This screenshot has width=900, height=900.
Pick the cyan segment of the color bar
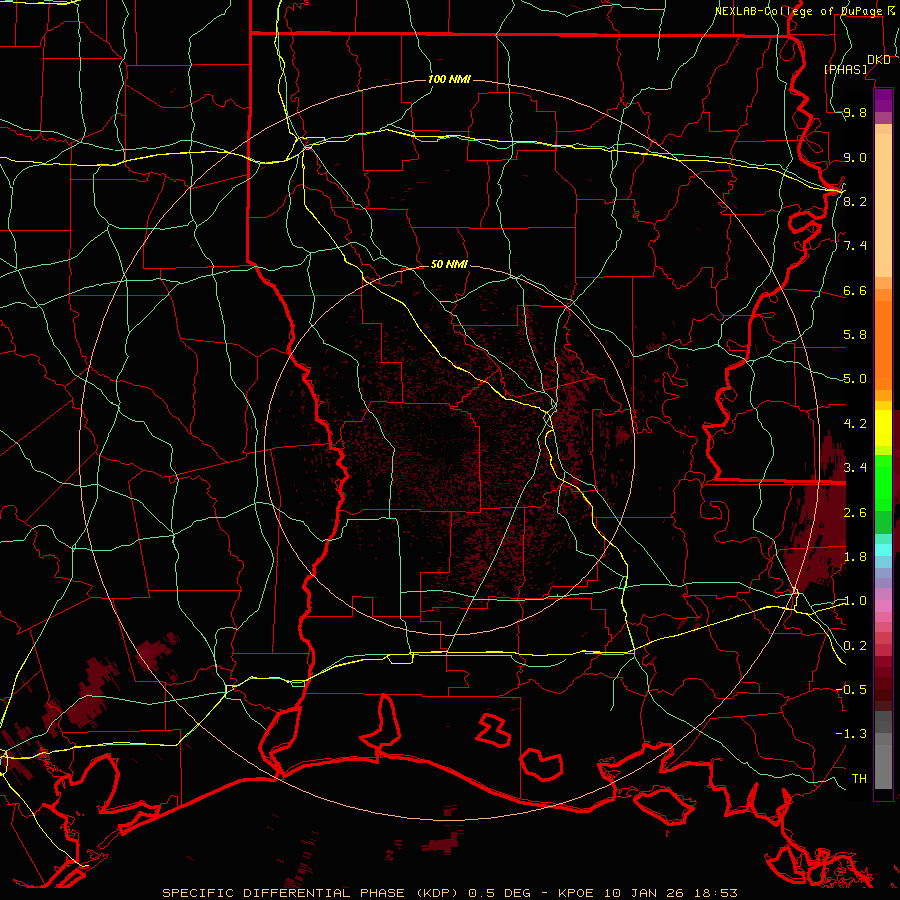click(883, 549)
